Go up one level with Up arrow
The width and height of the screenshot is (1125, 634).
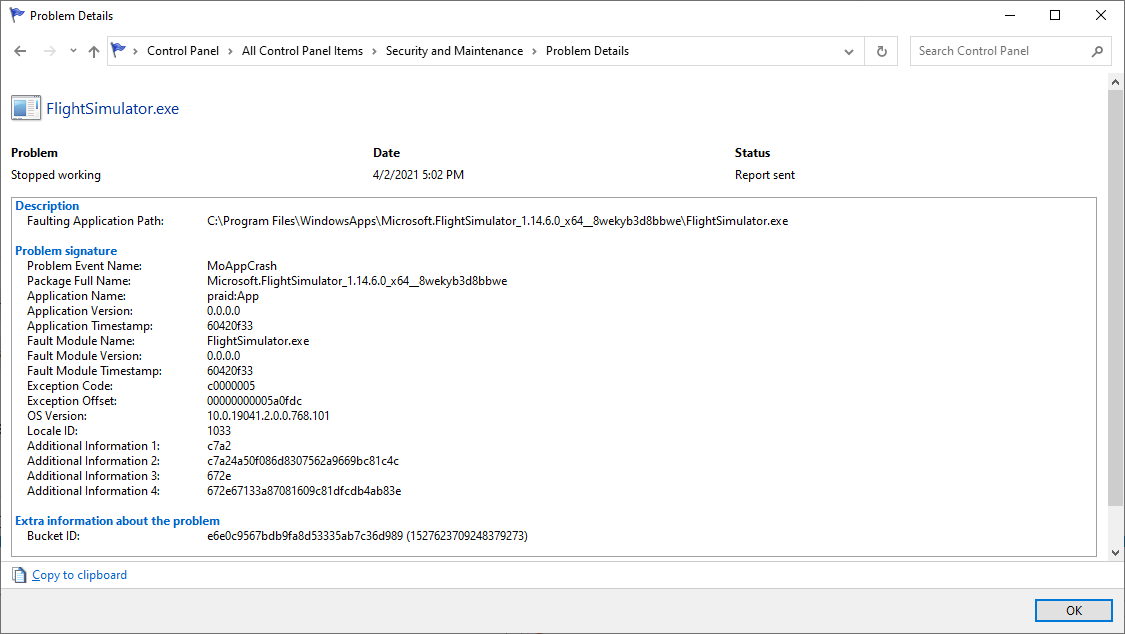click(94, 51)
